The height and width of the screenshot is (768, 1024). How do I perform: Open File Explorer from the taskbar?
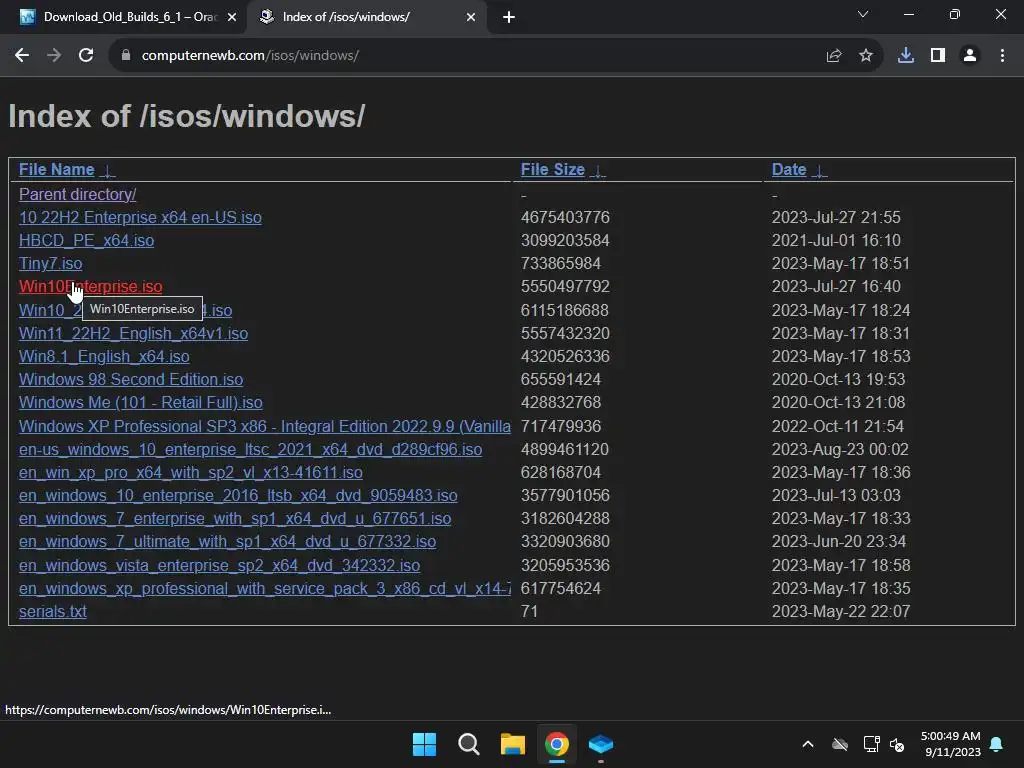point(513,744)
